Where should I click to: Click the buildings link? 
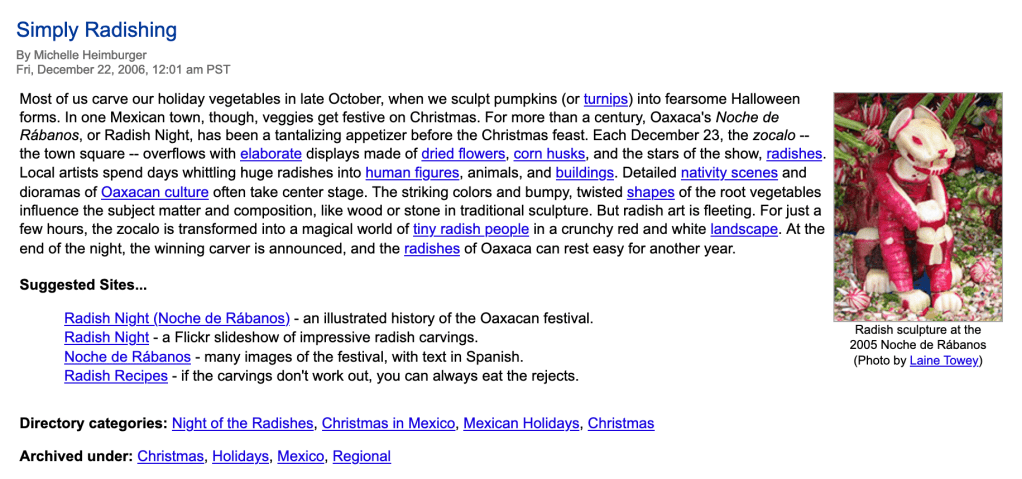[584, 173]
